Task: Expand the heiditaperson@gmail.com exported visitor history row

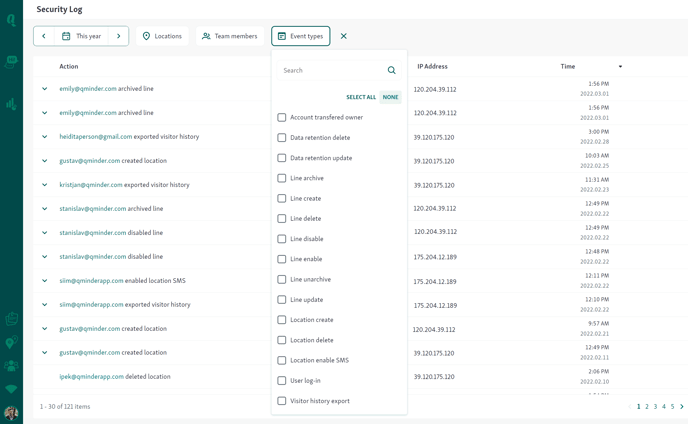Action: point(44,137)
